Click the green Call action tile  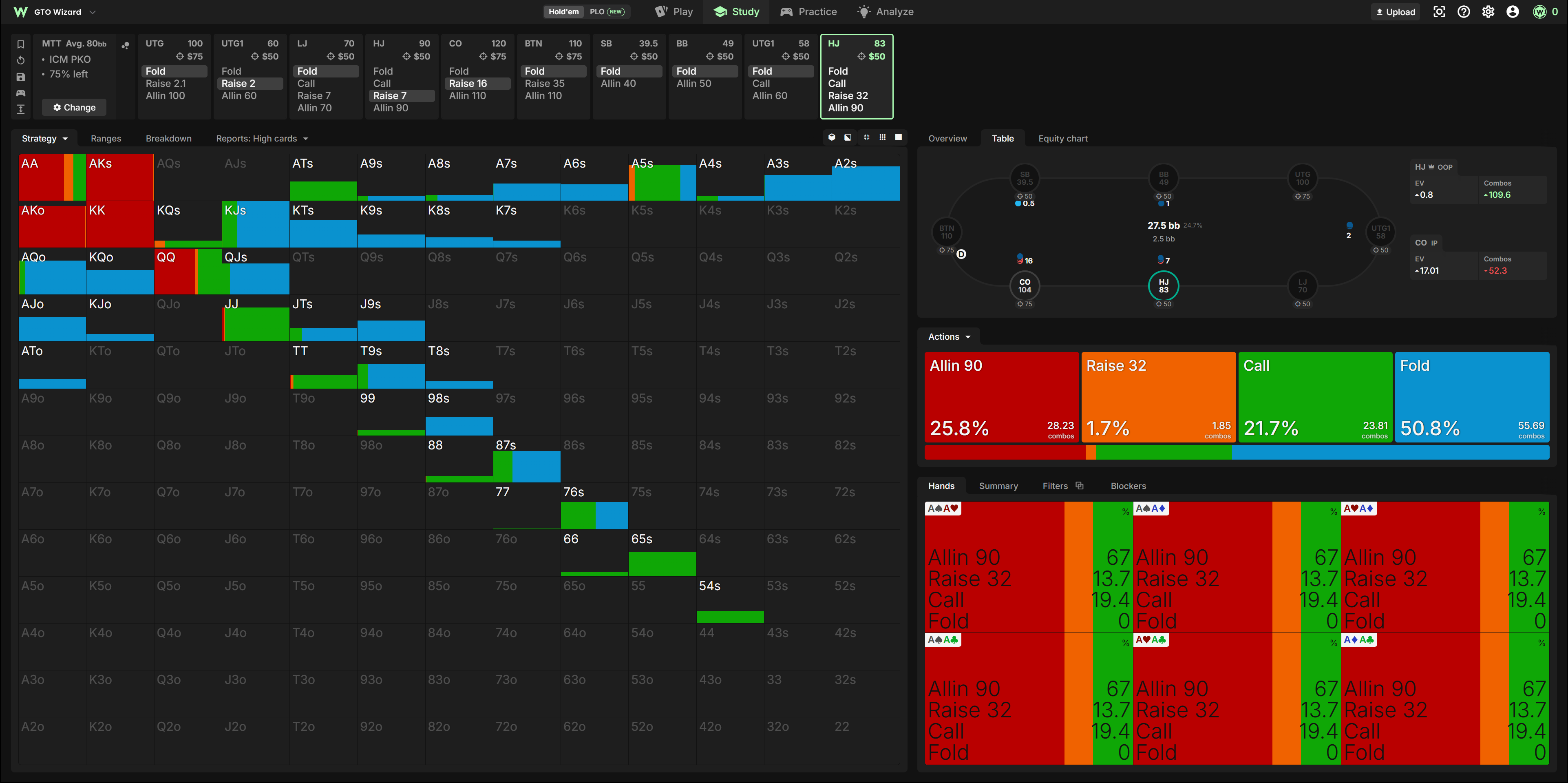1315,397
